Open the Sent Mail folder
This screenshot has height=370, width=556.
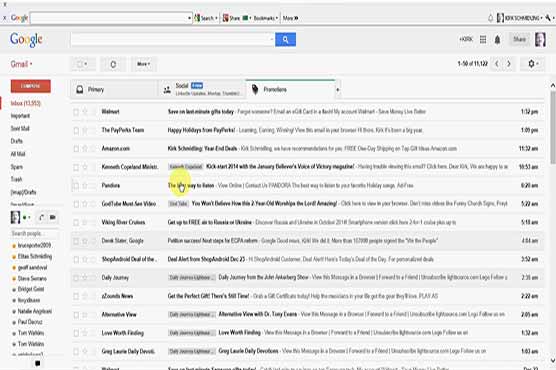[20, 128]
